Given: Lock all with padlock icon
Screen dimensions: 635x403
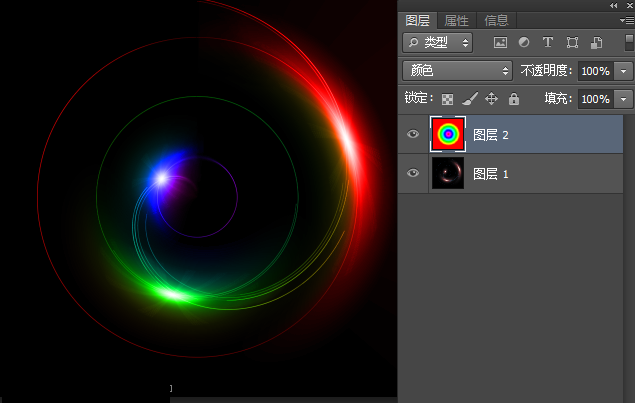Looking at the screenshot, I should tap(514, 98).
